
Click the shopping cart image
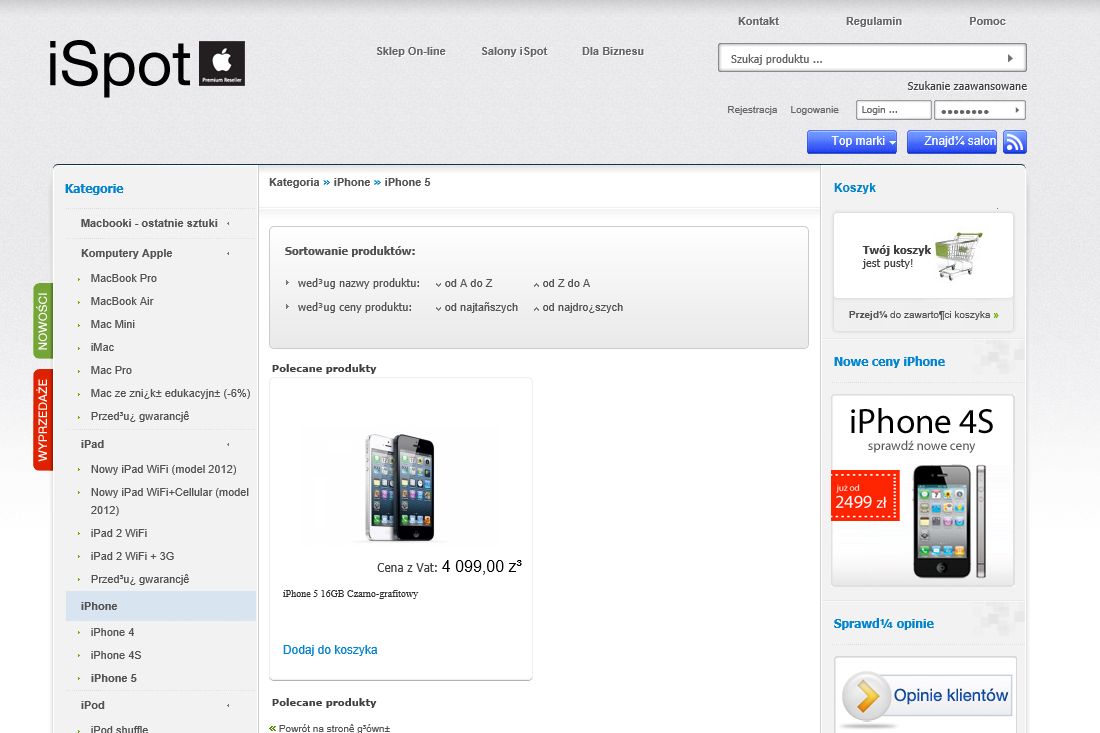tap(958, 255)
